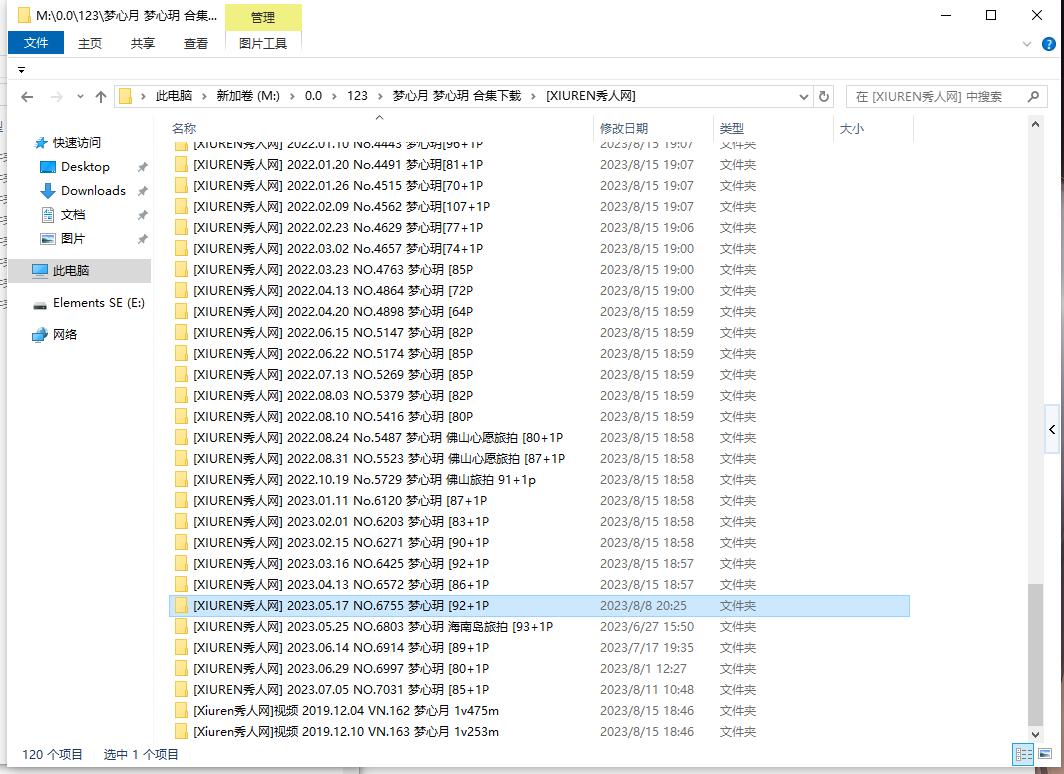The width and height of the screenshot is (1064, 774).
Task: Open the Quick Access Toolbar customize dropdown
Action: coord(21,70)
